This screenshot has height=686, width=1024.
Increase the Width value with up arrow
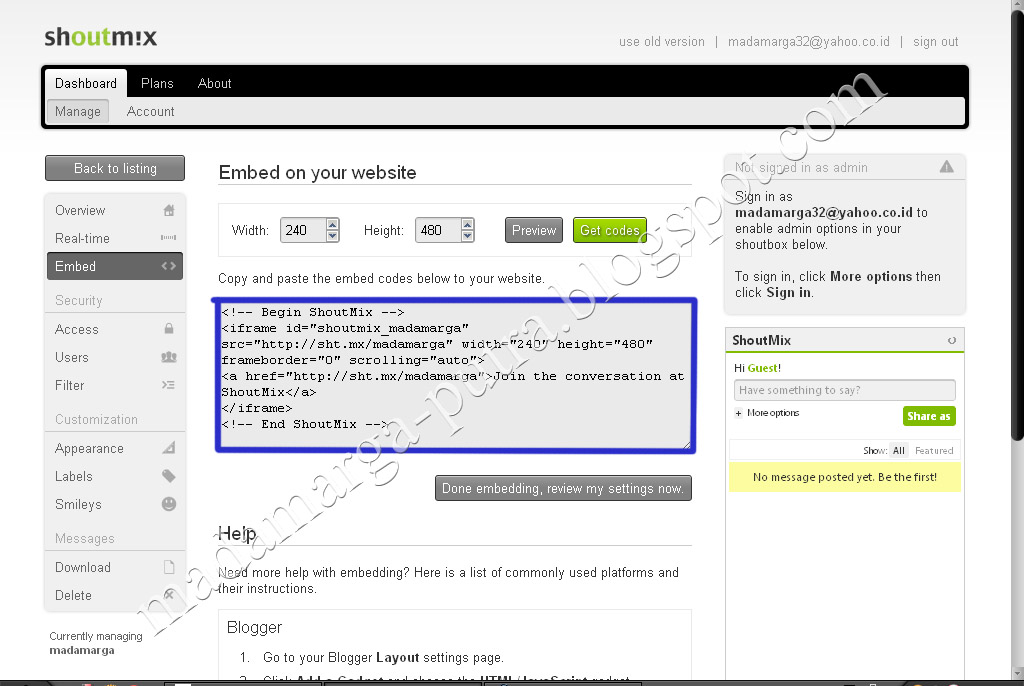(x=332, y=224)
